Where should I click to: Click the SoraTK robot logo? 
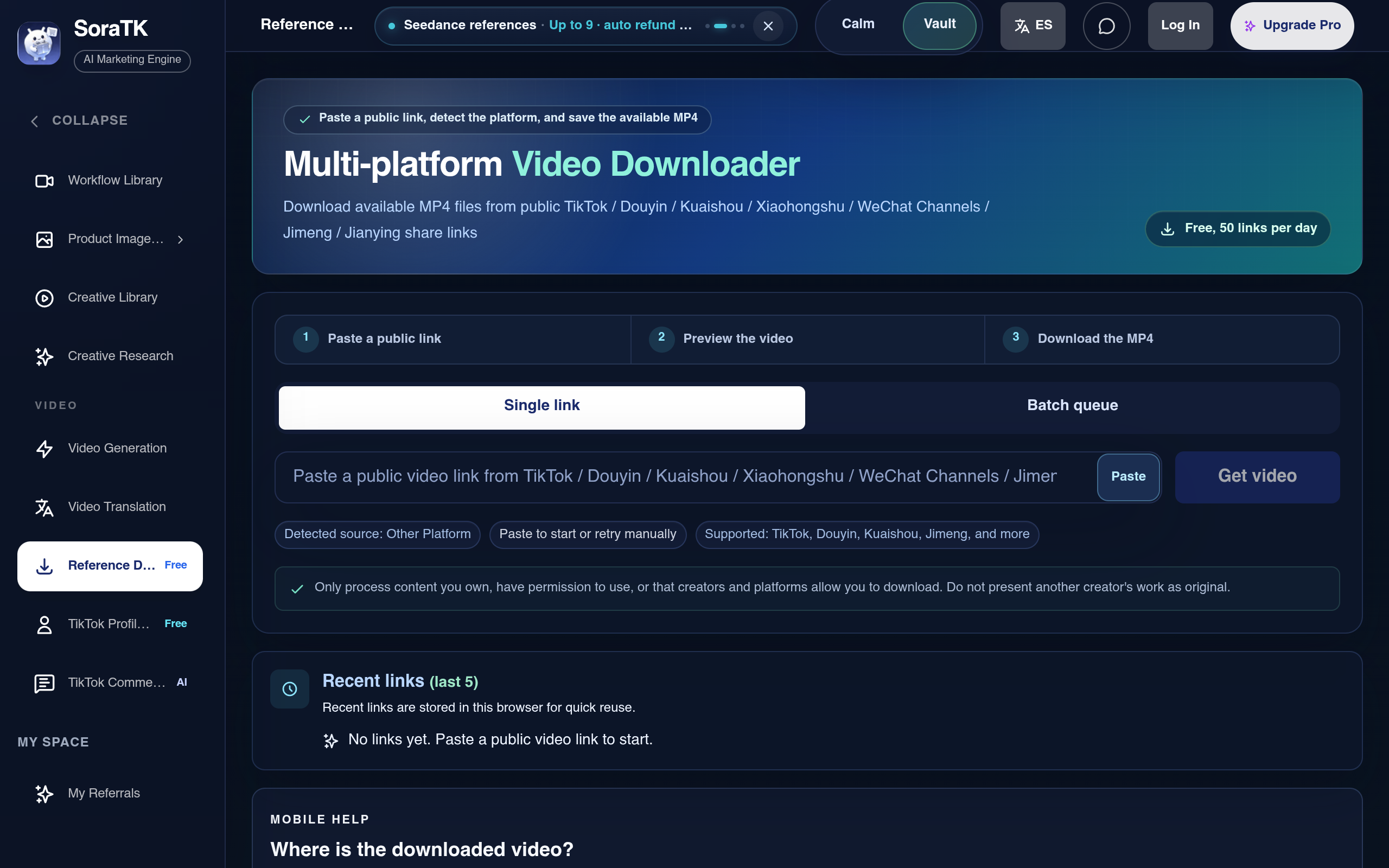coord(39,43)
